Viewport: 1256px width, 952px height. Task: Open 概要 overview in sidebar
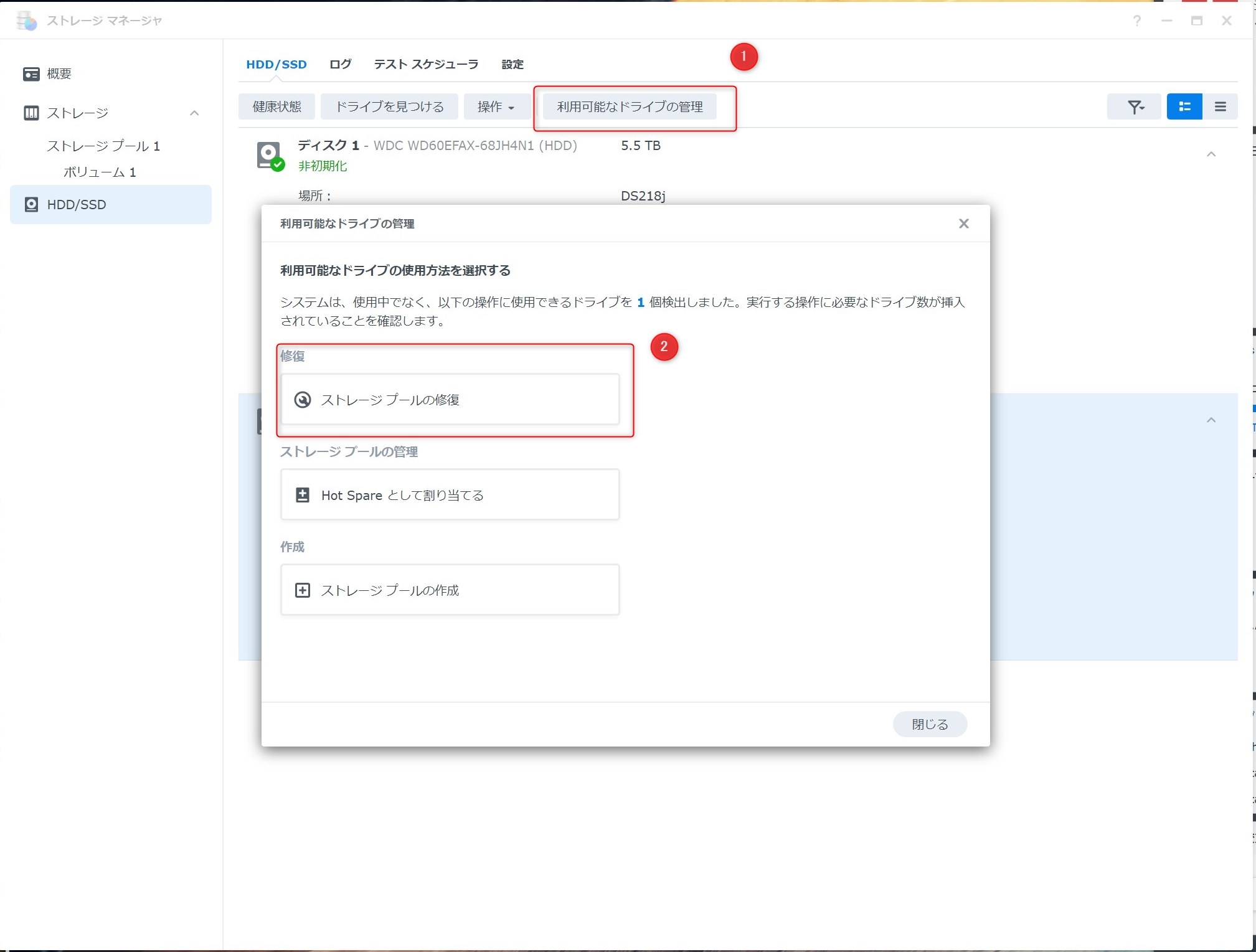[x=59, y=74]
